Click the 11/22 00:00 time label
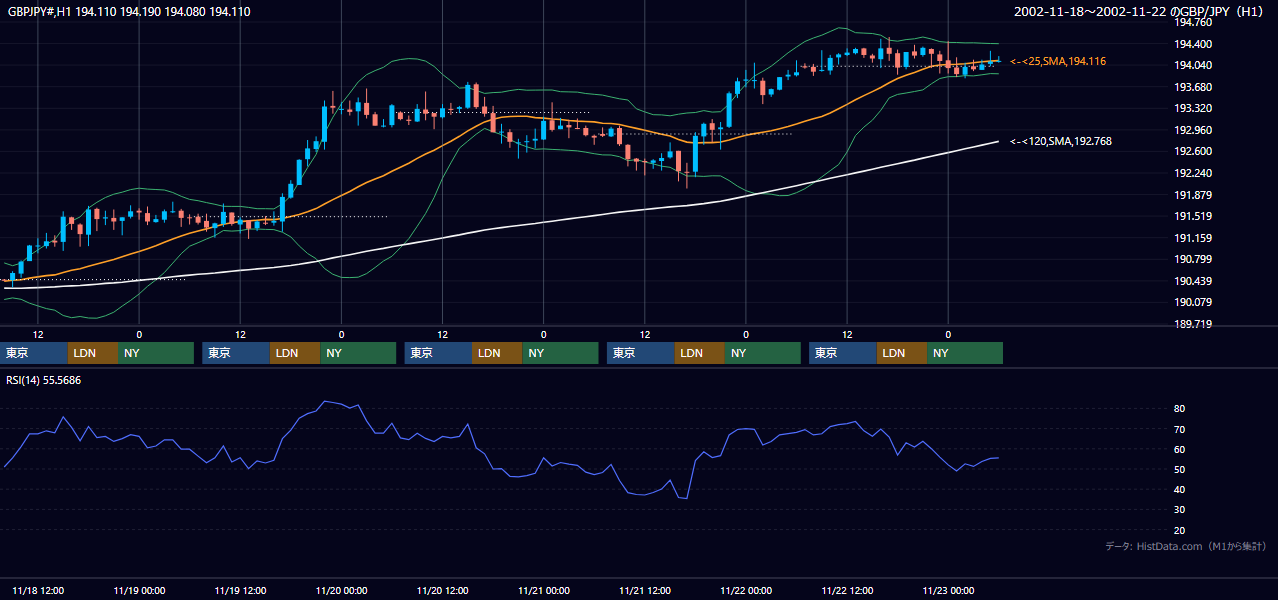 coord(746,591)
